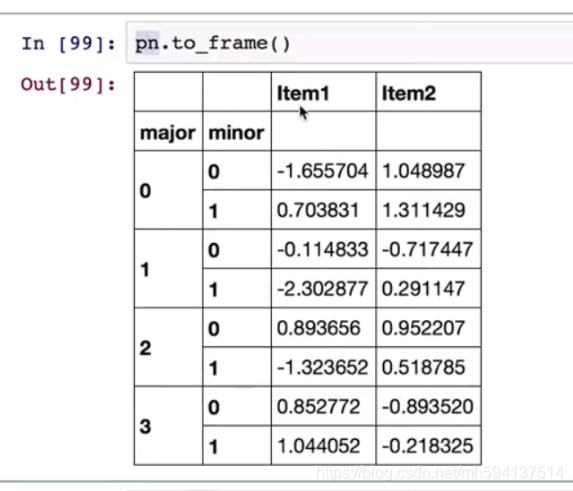Click major index label 2

[x=145, y=348]
